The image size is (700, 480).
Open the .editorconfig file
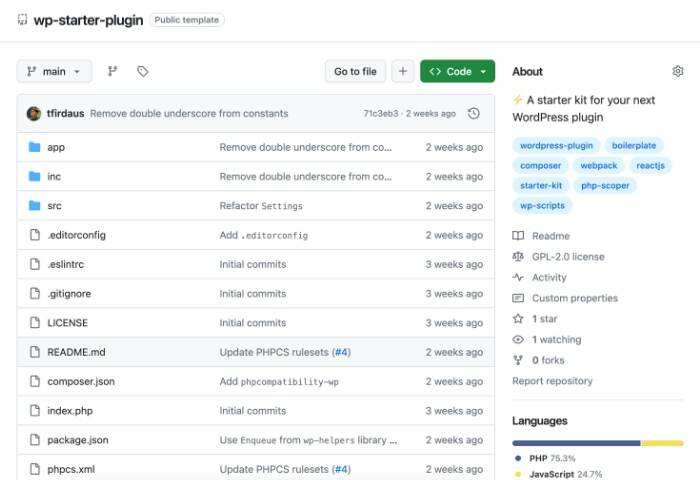pyautogui.click(x=76, y=235)
